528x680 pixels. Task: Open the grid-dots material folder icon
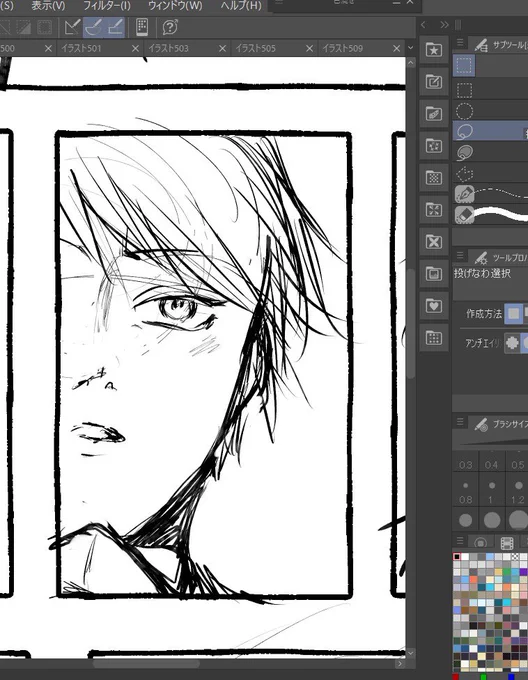[433, 338]
